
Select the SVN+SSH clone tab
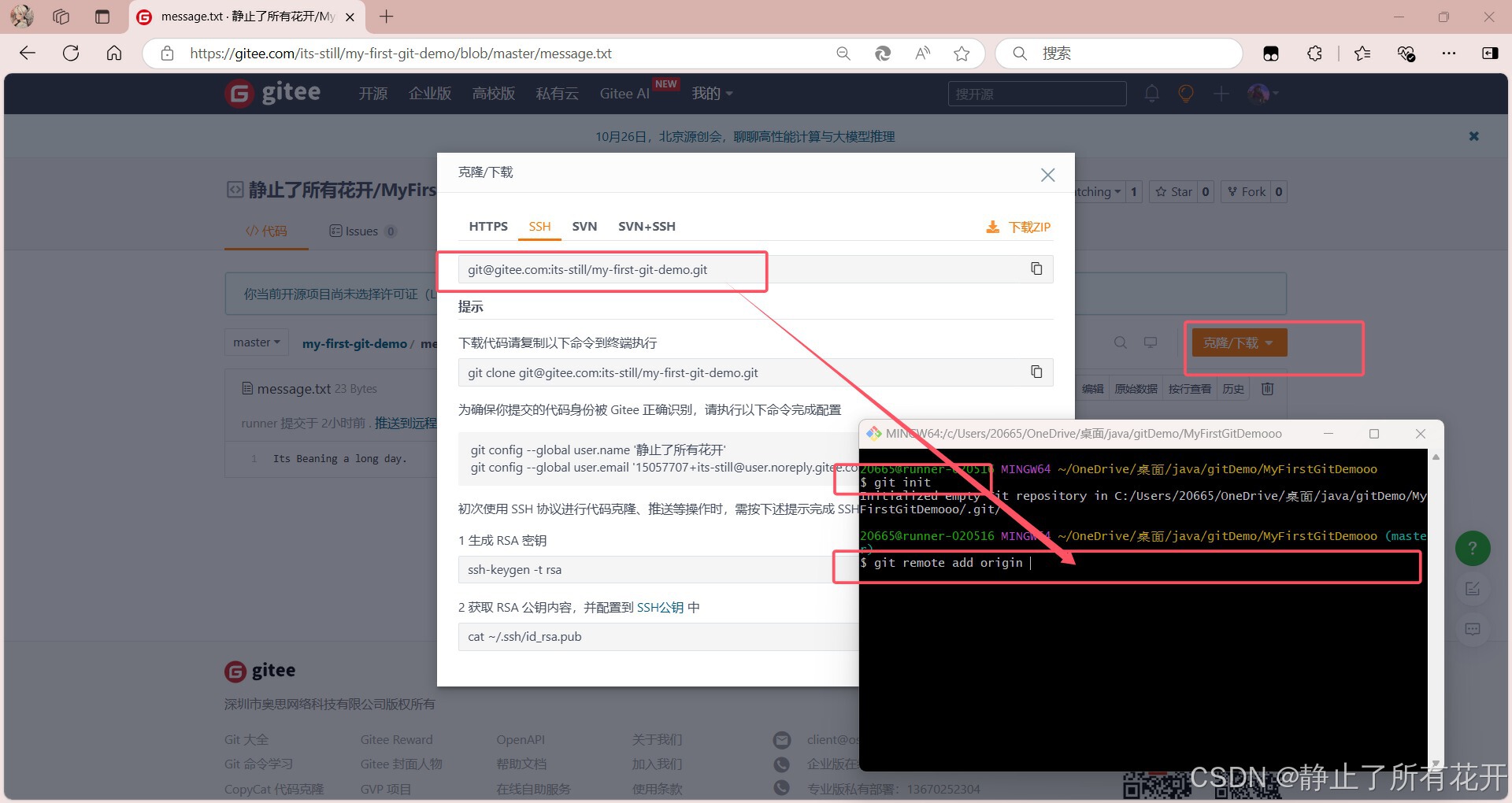(x=647, y=227)
